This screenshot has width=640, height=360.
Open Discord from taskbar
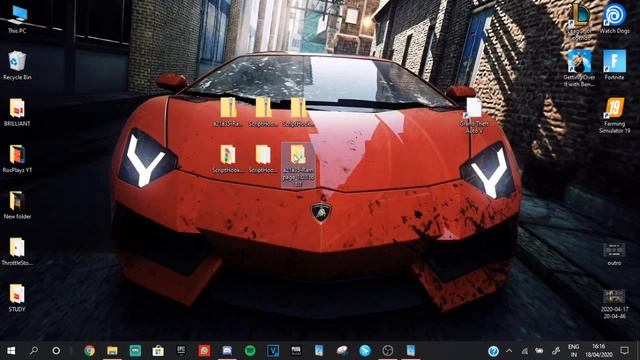click(x=227, y=350)
